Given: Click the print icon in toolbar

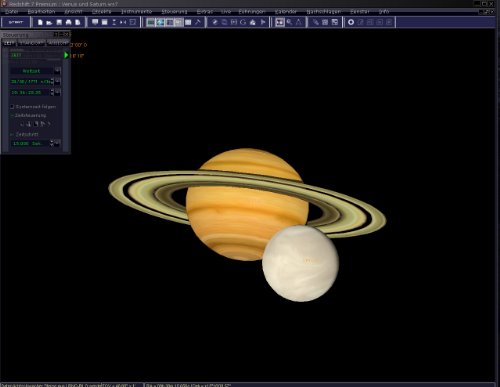Looking at the screenshot, I should [68, 22].
